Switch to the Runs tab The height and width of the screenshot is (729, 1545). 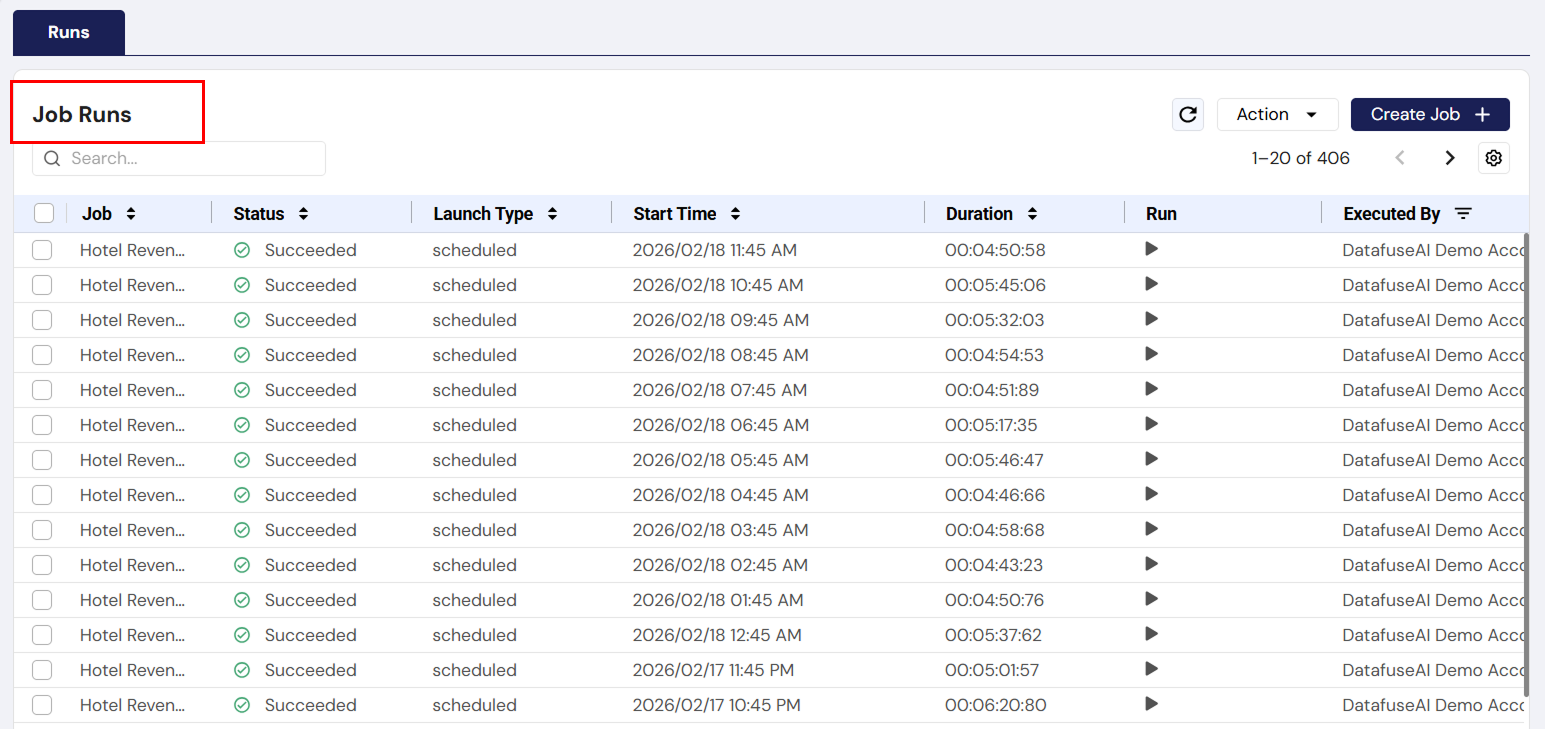click(67, 32)
